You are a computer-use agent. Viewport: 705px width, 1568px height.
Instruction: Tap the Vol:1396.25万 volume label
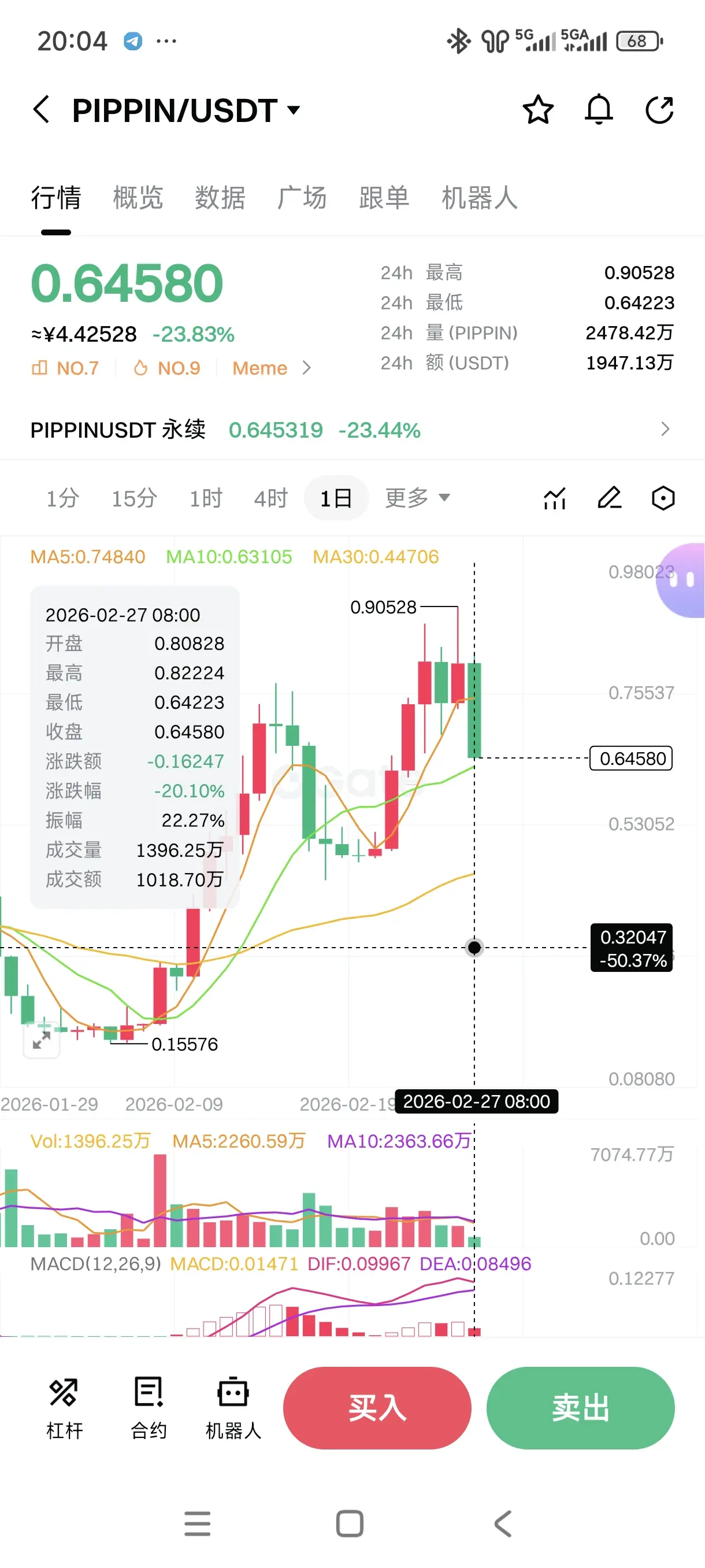point(90,1141)
